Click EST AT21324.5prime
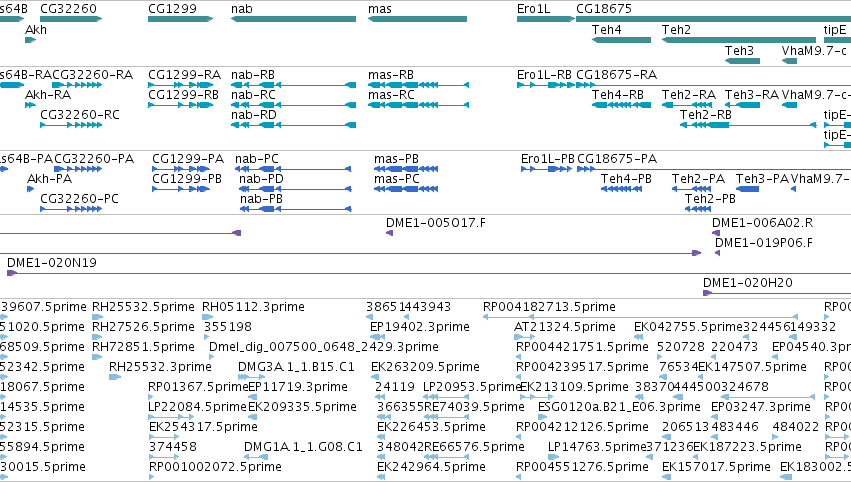Viewport: 851px width, 482px height. click(524, 337)
